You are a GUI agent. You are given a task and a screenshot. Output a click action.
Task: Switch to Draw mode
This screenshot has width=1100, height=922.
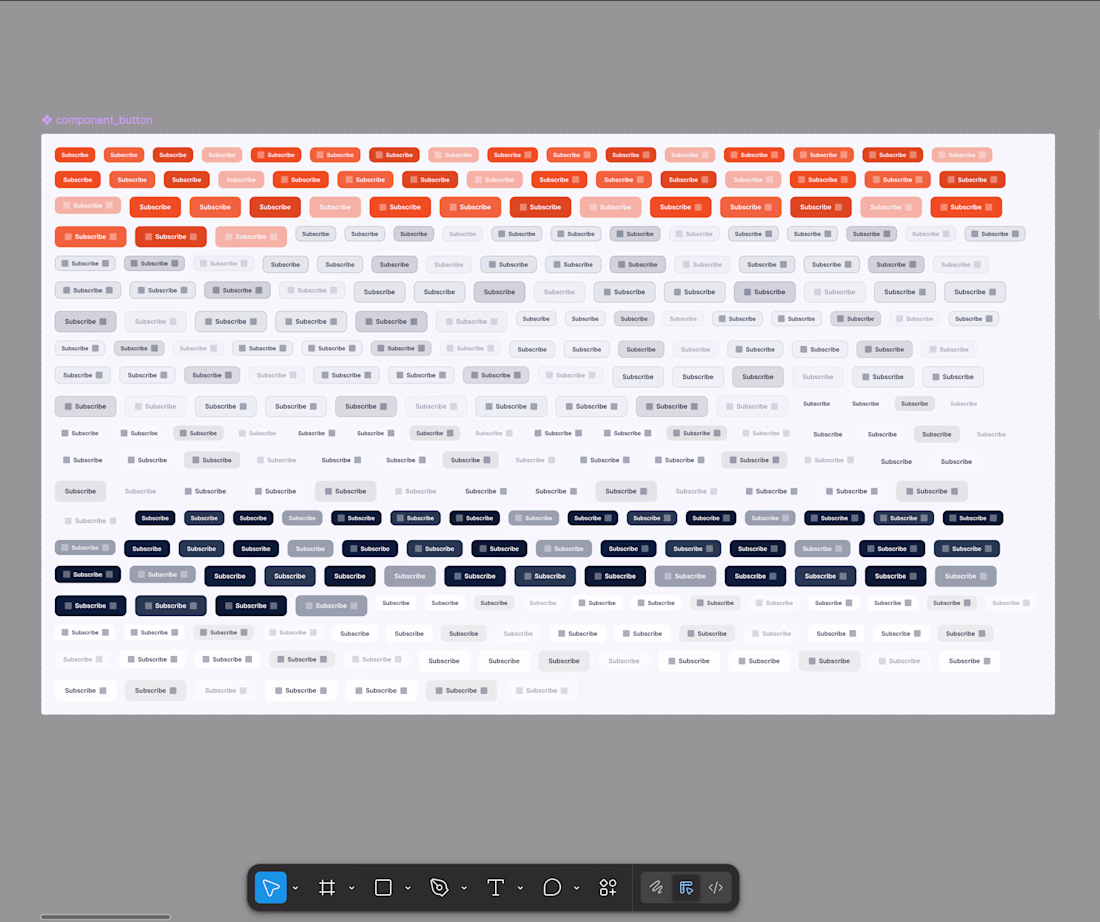click(656, 888)
